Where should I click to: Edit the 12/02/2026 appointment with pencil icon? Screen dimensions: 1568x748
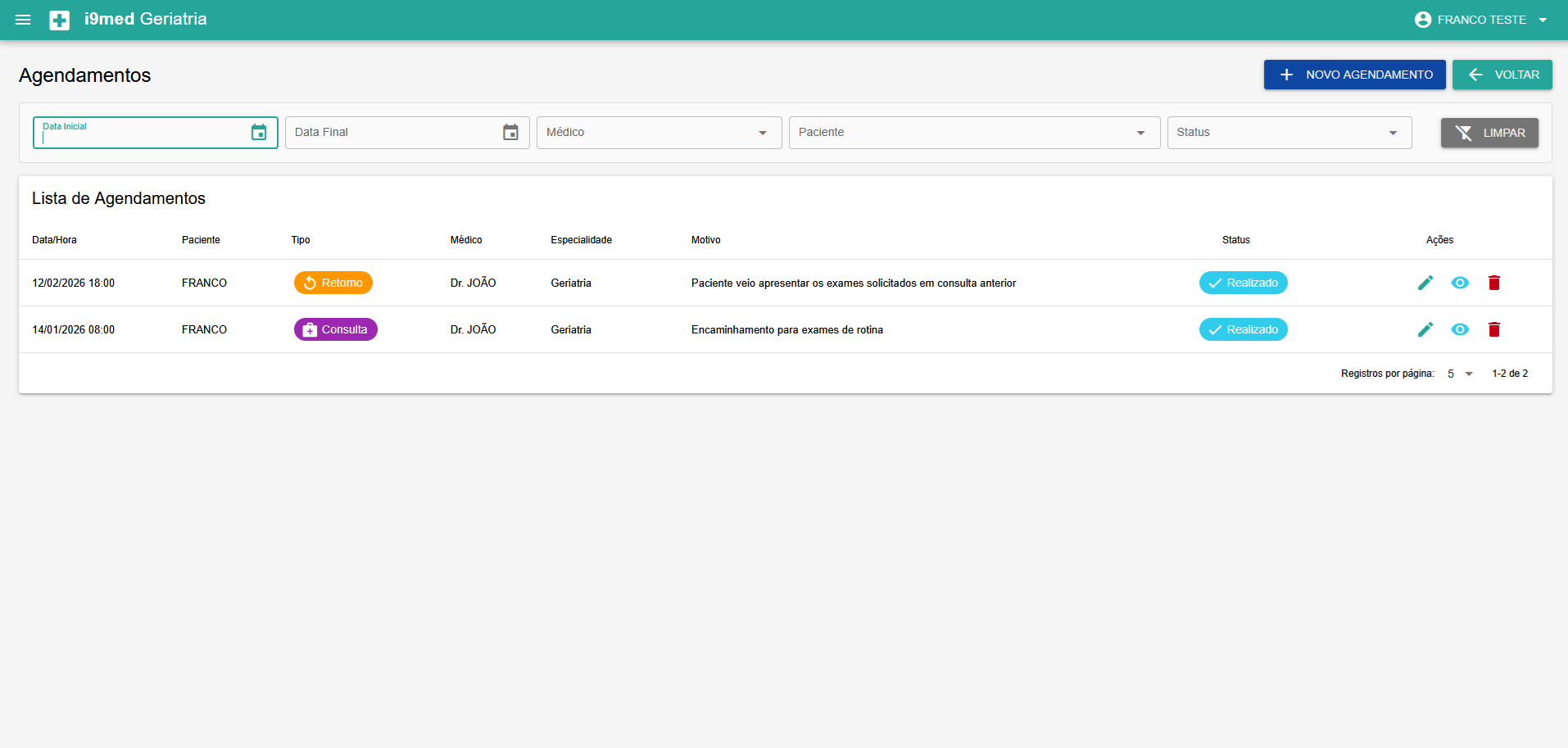[1425, 283]
